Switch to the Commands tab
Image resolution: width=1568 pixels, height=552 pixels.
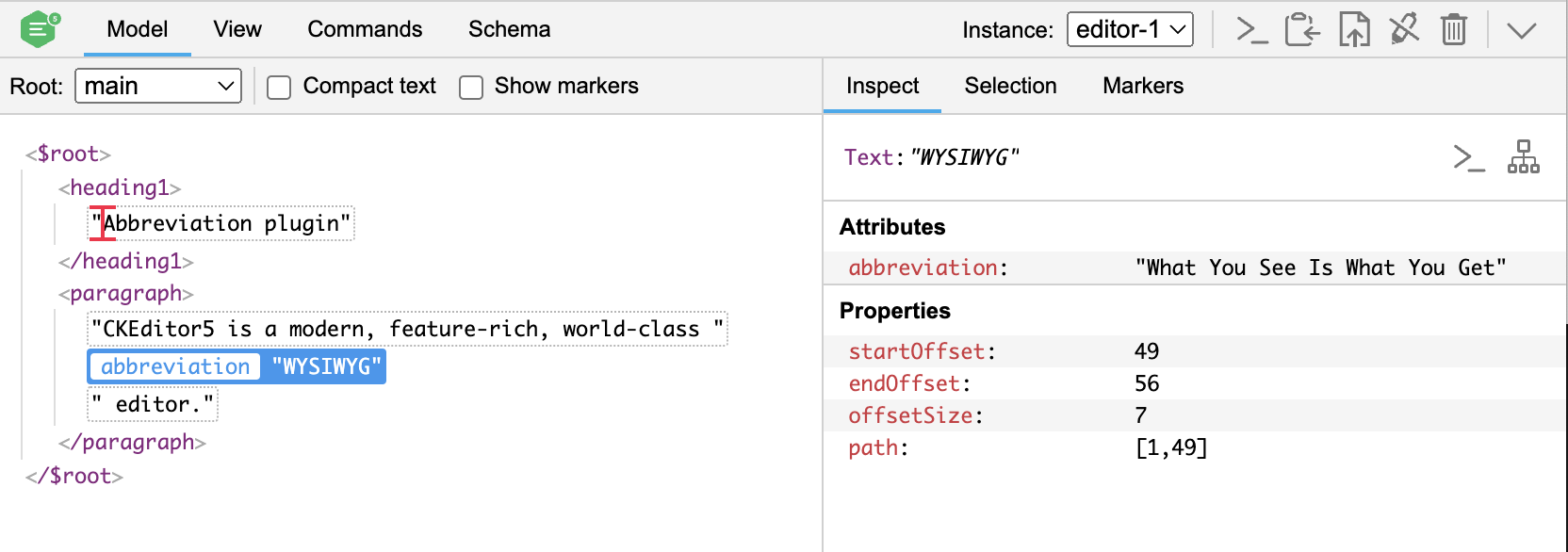coord(365,29)
